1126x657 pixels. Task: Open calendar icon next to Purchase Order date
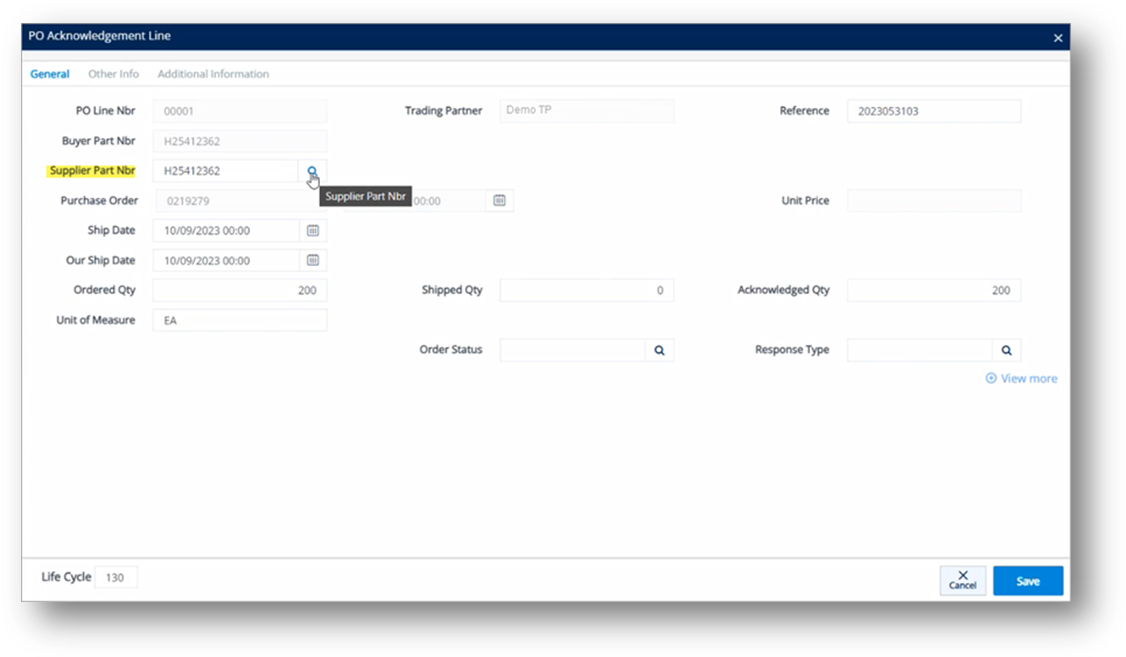point(499,200)
